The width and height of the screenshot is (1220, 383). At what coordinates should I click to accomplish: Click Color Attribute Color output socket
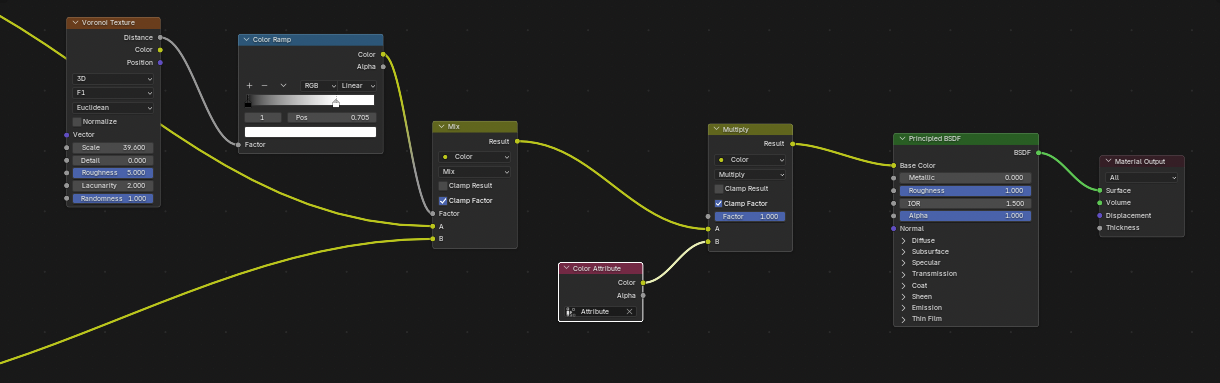coord(642,283)
